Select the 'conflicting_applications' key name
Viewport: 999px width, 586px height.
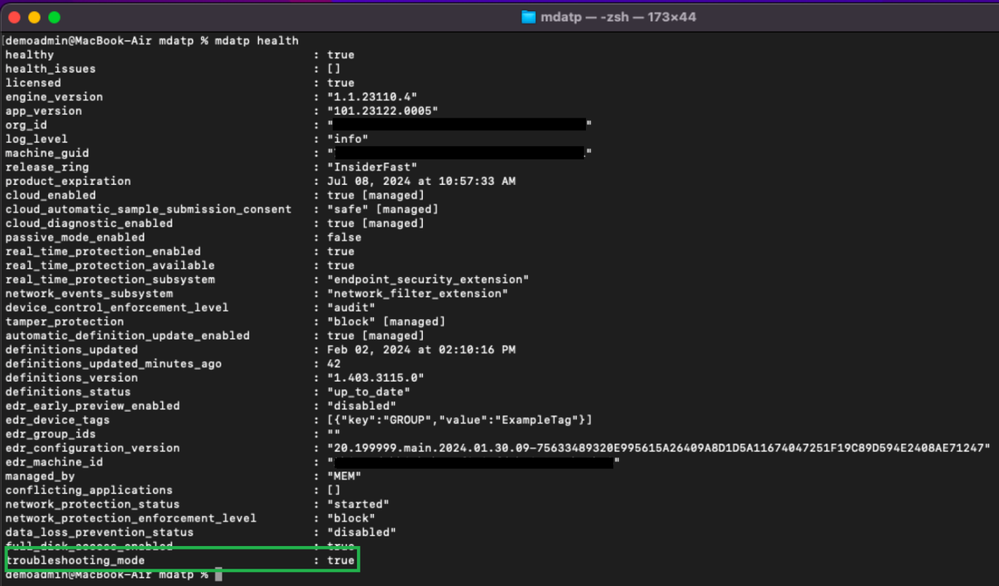pos(89,490)
